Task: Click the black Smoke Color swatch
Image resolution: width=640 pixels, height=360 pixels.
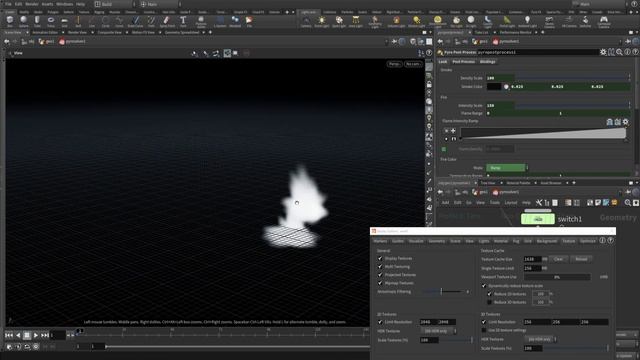Action: (493, 87)
